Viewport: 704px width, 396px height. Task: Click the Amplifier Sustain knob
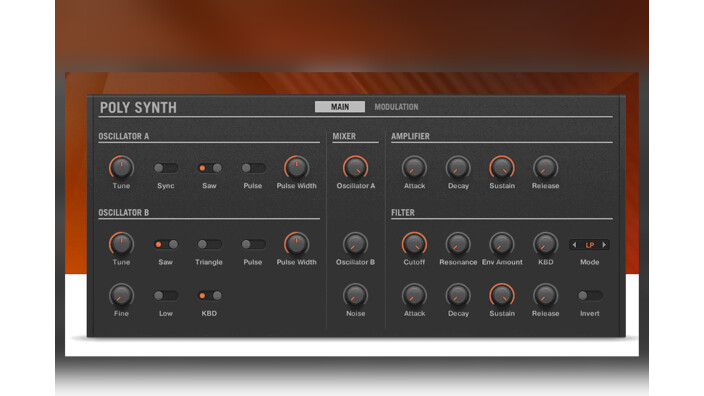(x=502, y=168)
